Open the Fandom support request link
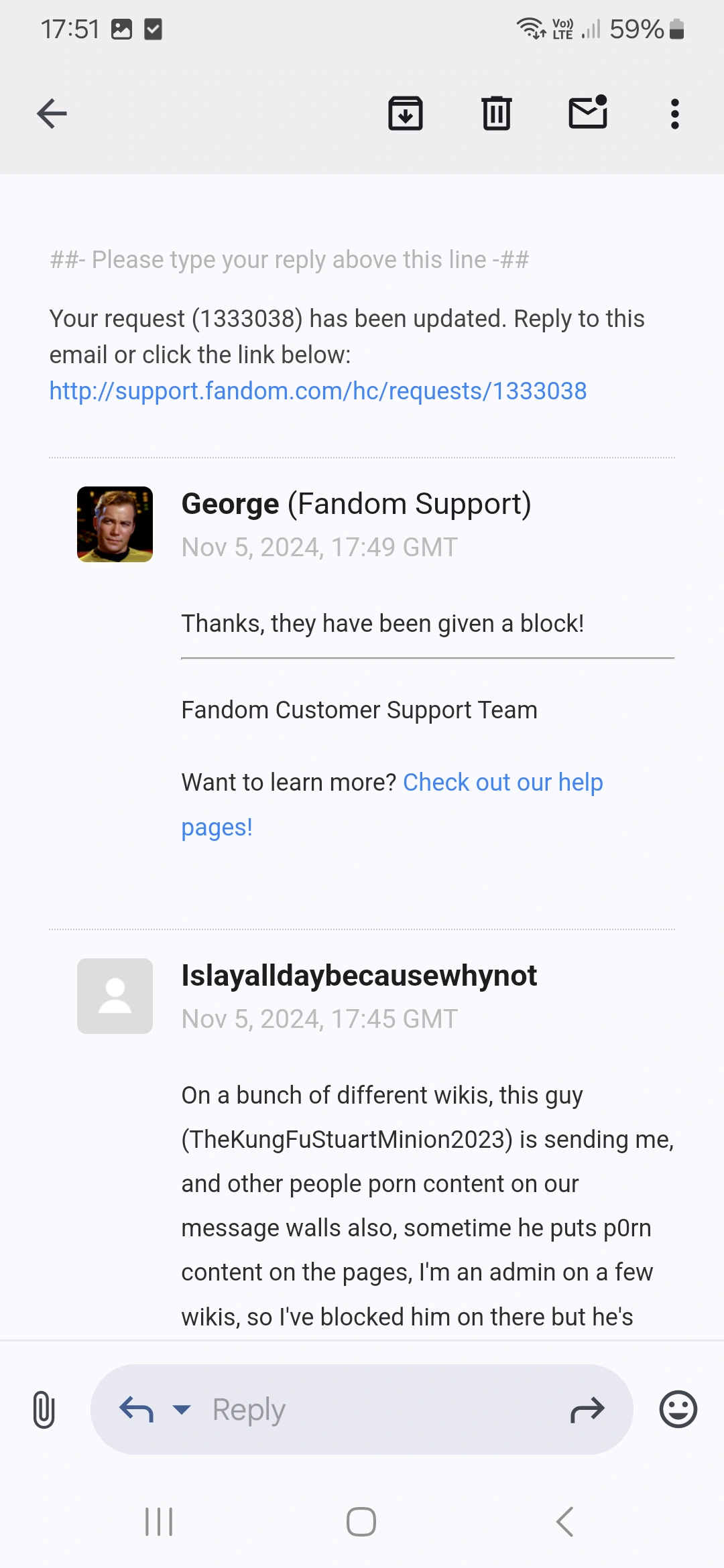This screenshot has width=724, height=1568. pos(318,391)
